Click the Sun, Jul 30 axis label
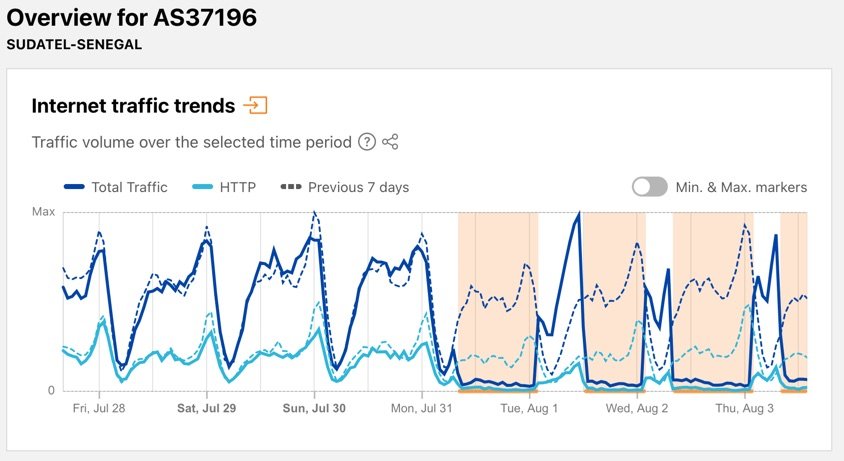 coord(314,408)
